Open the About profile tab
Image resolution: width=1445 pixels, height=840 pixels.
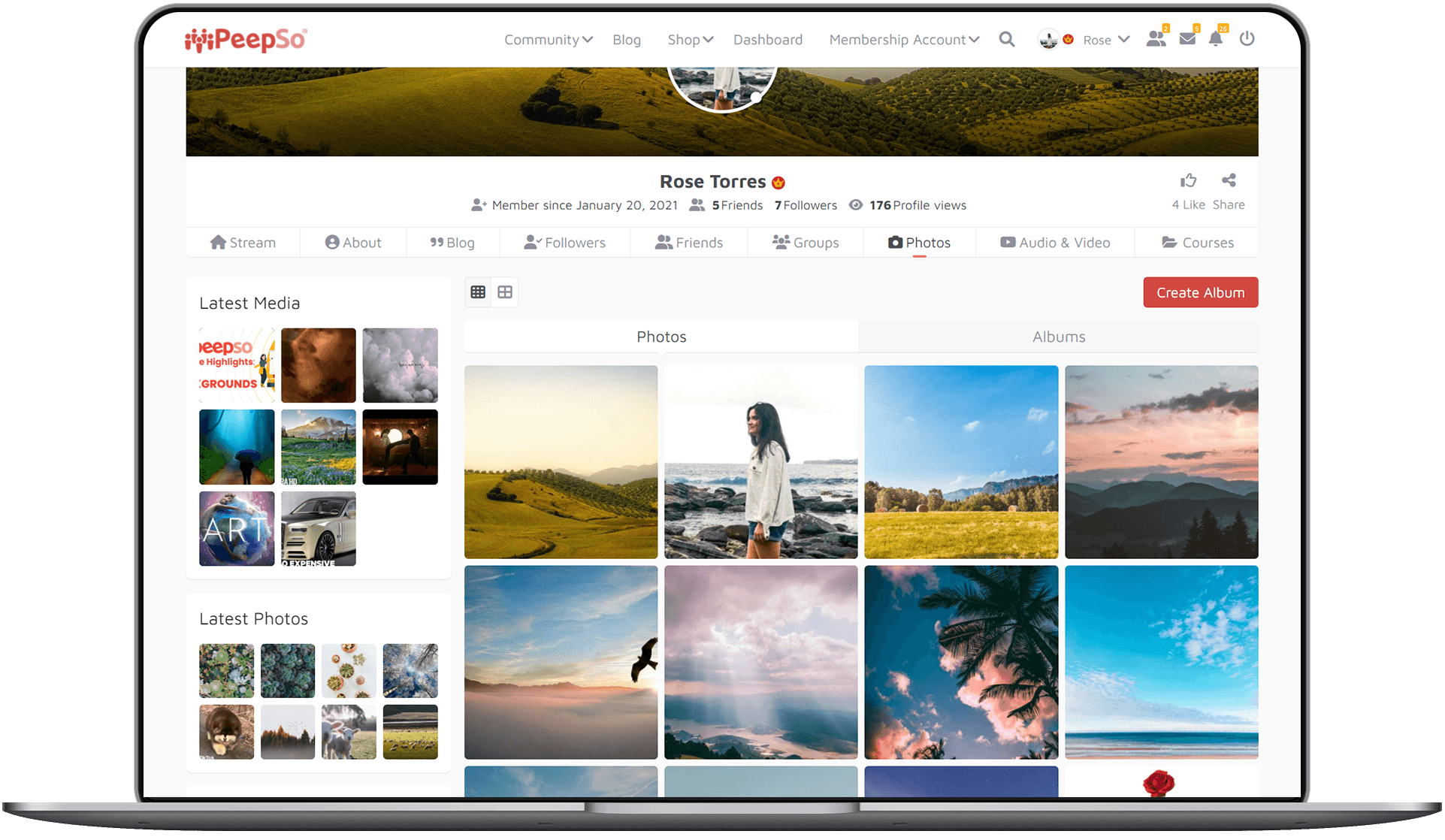tap(353, 243)
